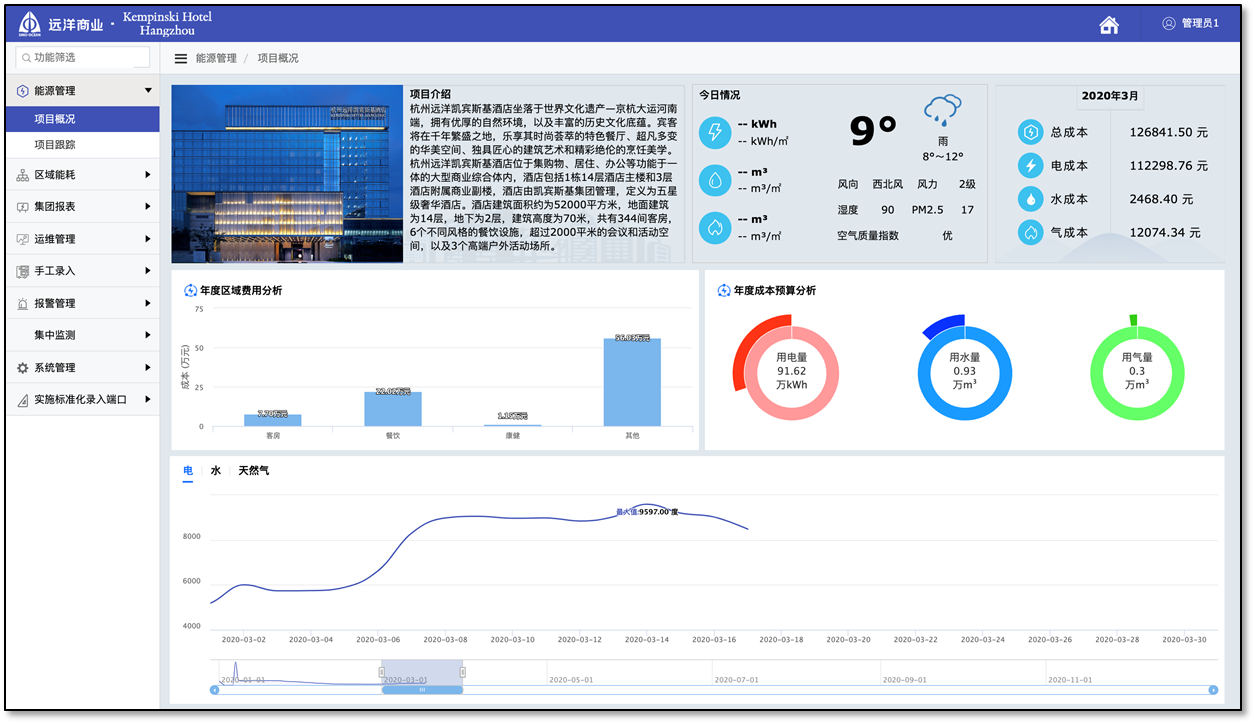Click the highlighted date zoom scrollbar thumb
The image size is (1255, 724).
pyautogui.click(x=422, y=690)
